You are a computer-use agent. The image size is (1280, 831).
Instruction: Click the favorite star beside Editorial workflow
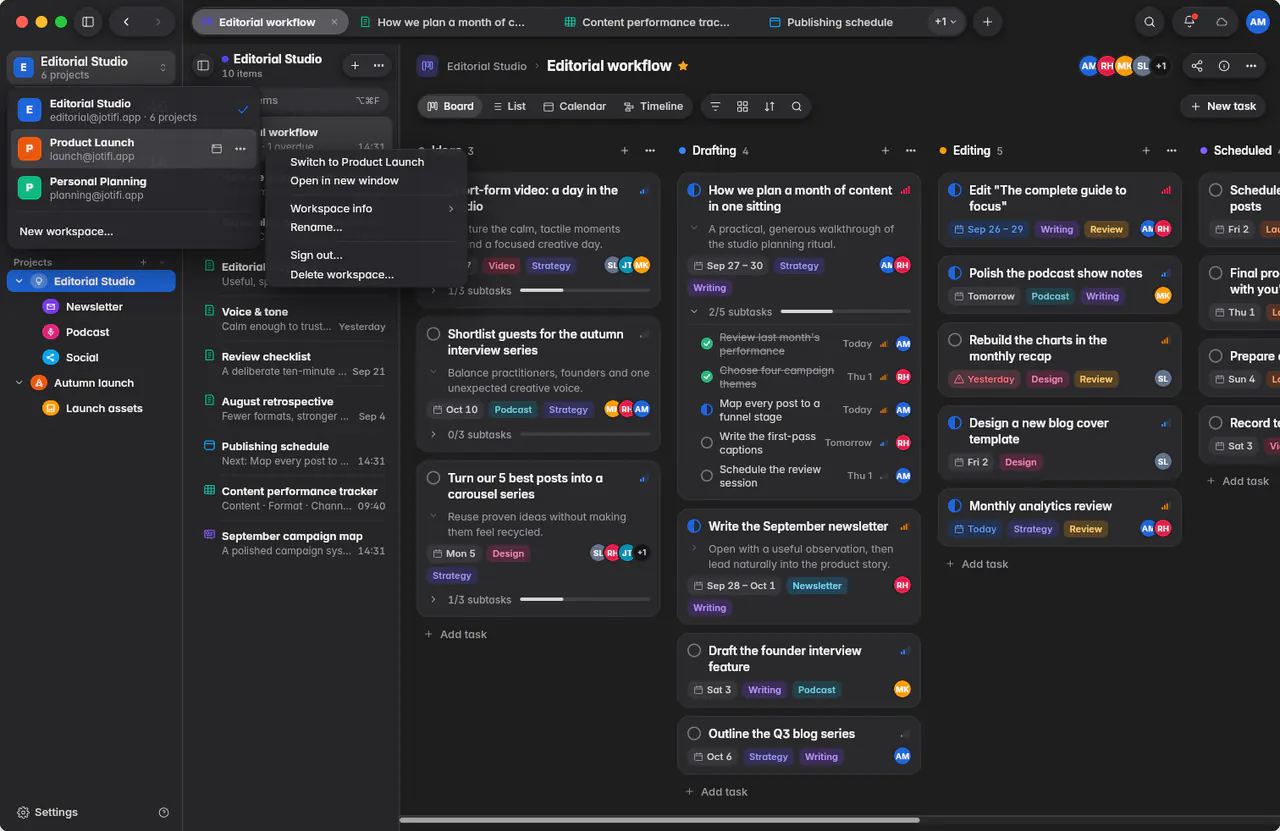[683, 66]
